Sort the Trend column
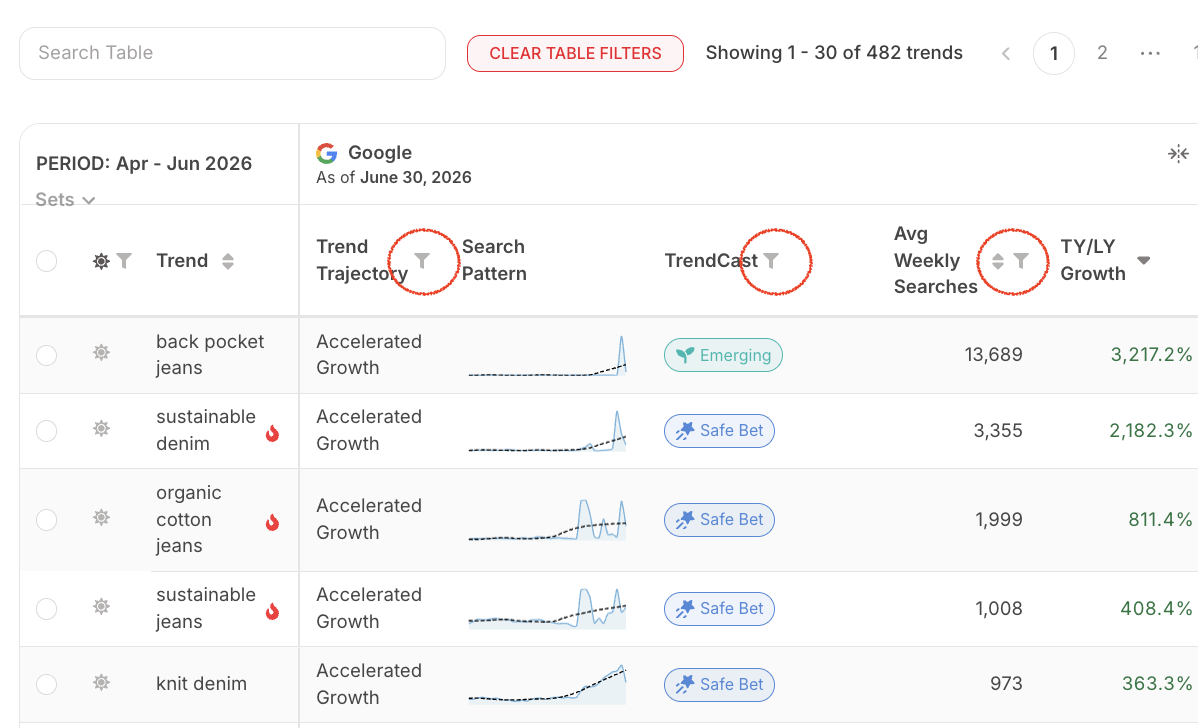 point(228,261)
